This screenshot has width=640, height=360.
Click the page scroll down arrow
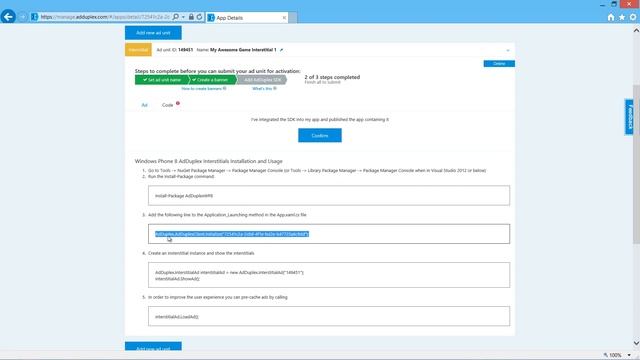[x=636, y=343]
